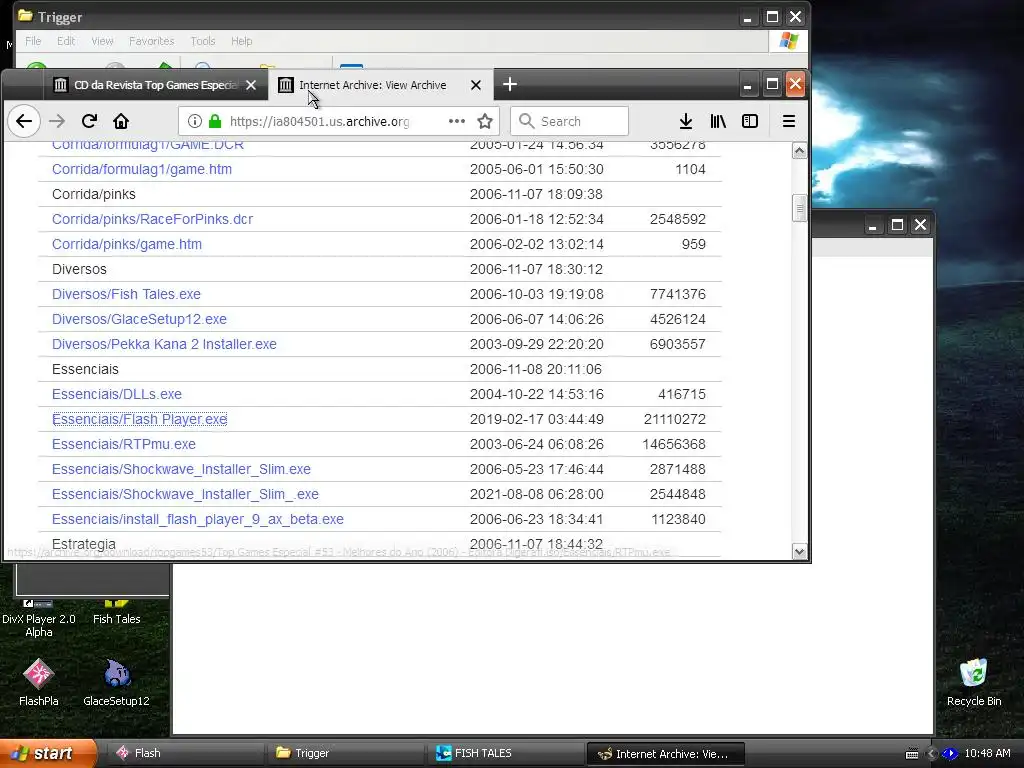Screen dimensions: 1024x768
Task: Select the GlaceSetup12 desktop icon
Action: pos(116,682)
